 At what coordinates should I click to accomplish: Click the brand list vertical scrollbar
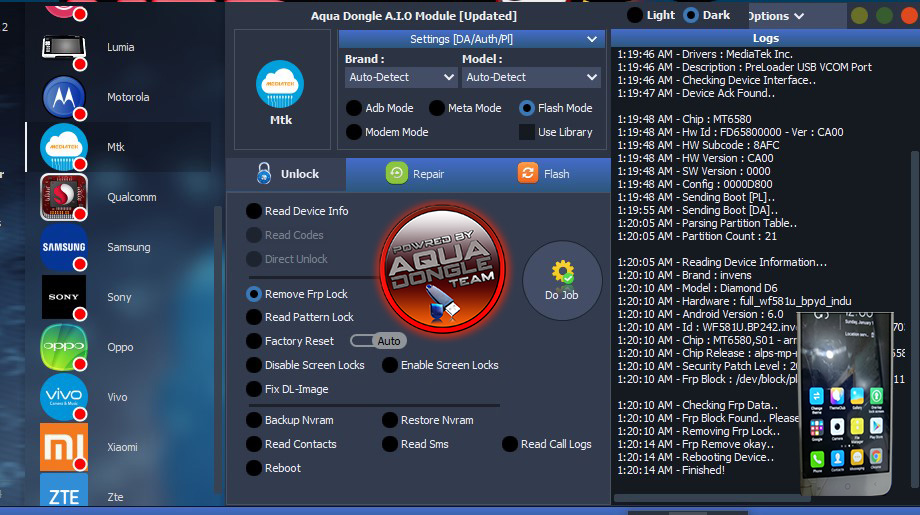218,348
